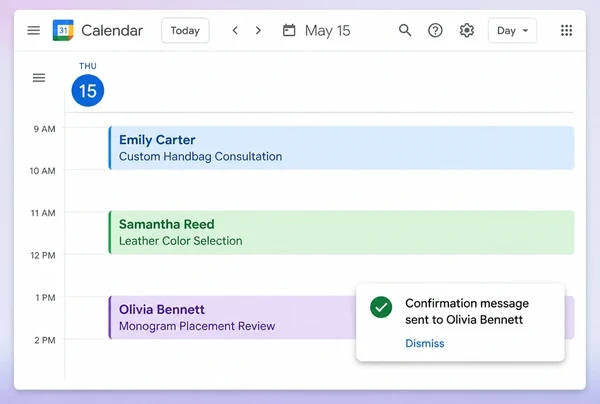Click the 2 PM time label

[45, 340]
